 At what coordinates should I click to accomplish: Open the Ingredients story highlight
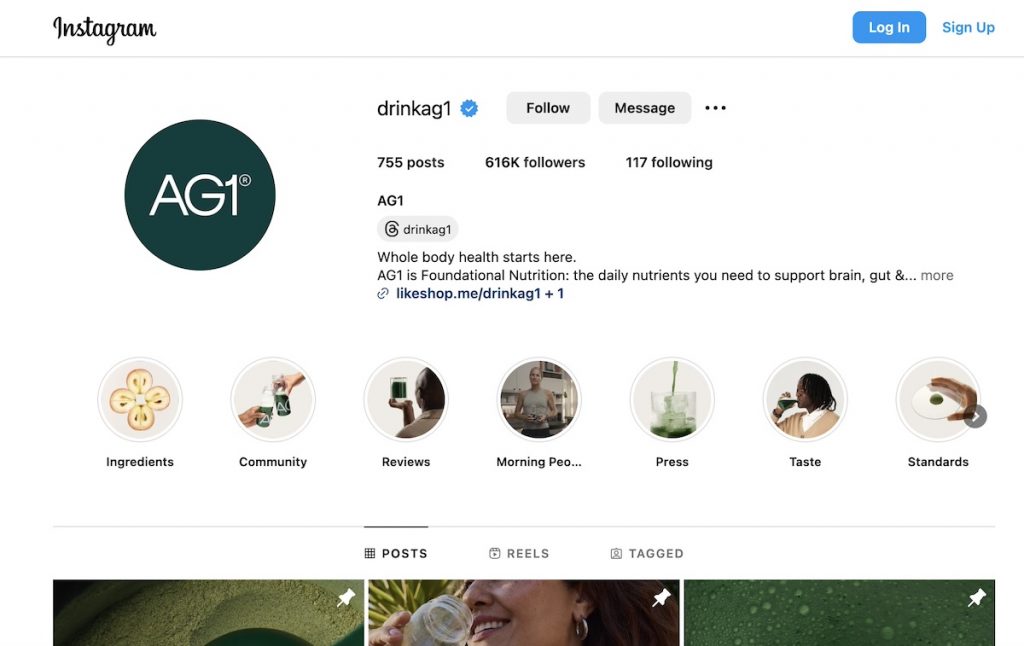point(140,399)
